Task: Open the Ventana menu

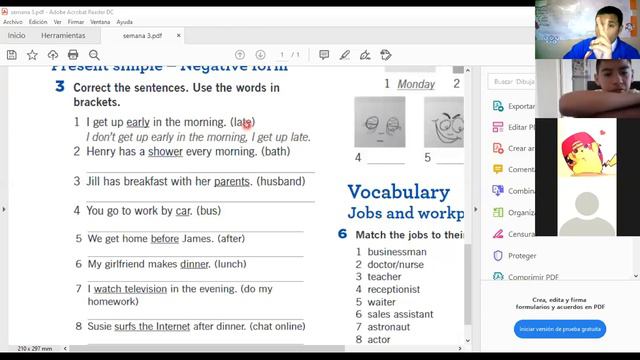Action: [x=100, y=22]
